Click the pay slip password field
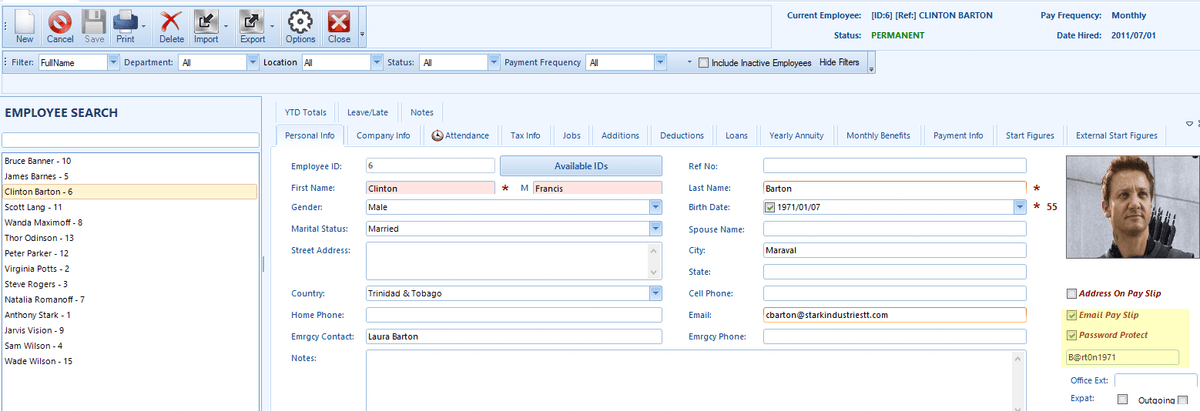 pyautogui.click(x=1123, y=357)
